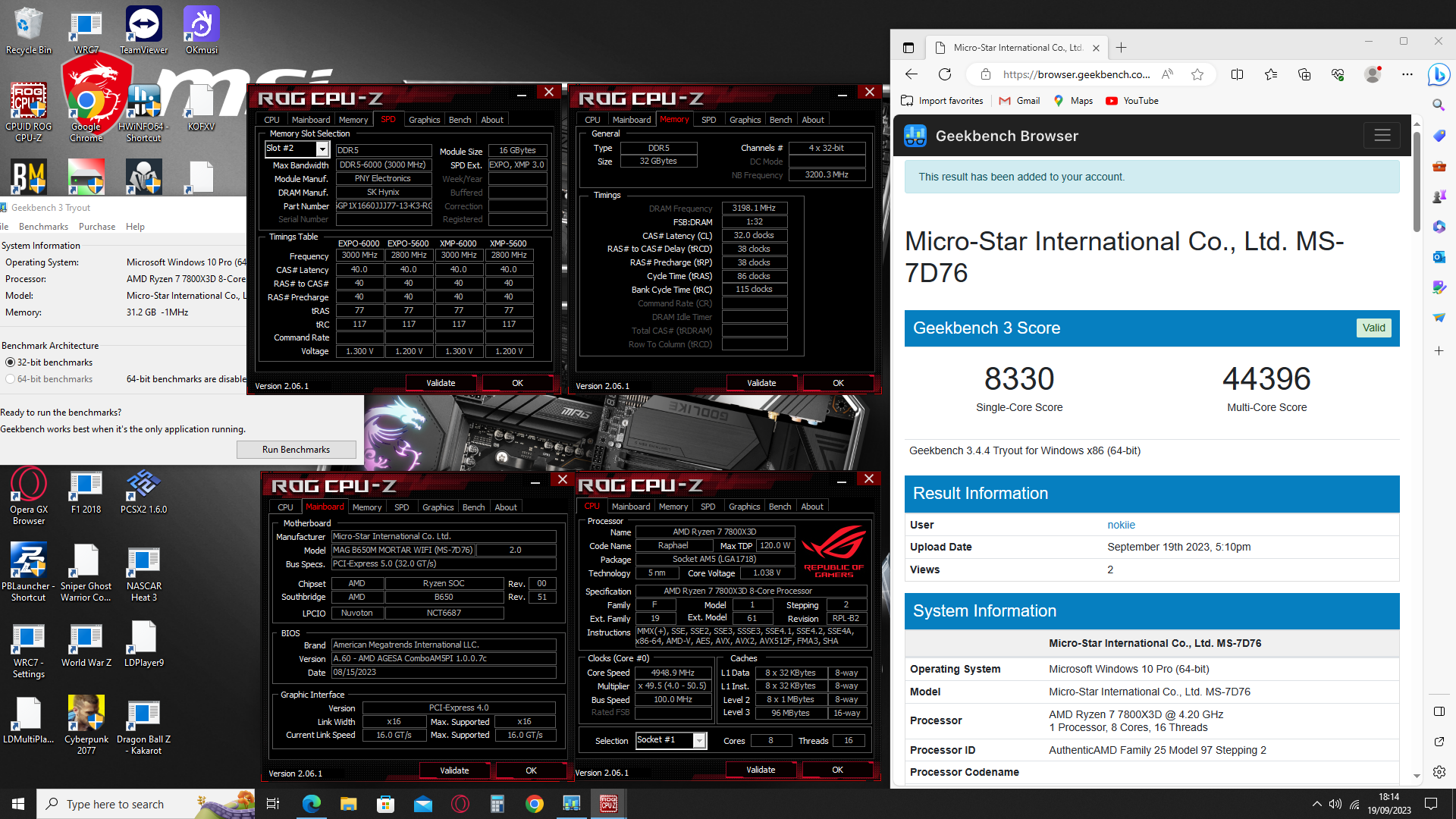Open Dragon Ball Z Kakarot shortcut
This screenshot has width=1456, height=819.
[x=143, y=725]
